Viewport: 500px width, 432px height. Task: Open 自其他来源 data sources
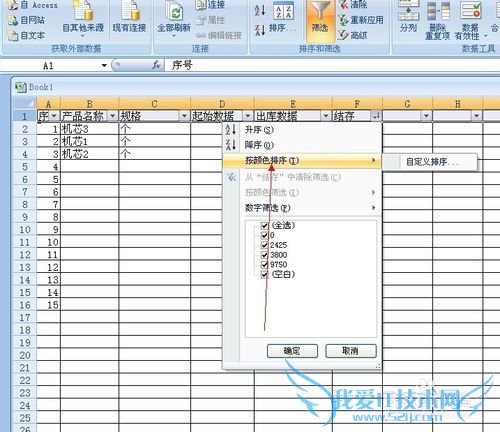pyautogui.click(x=83, y=18)
